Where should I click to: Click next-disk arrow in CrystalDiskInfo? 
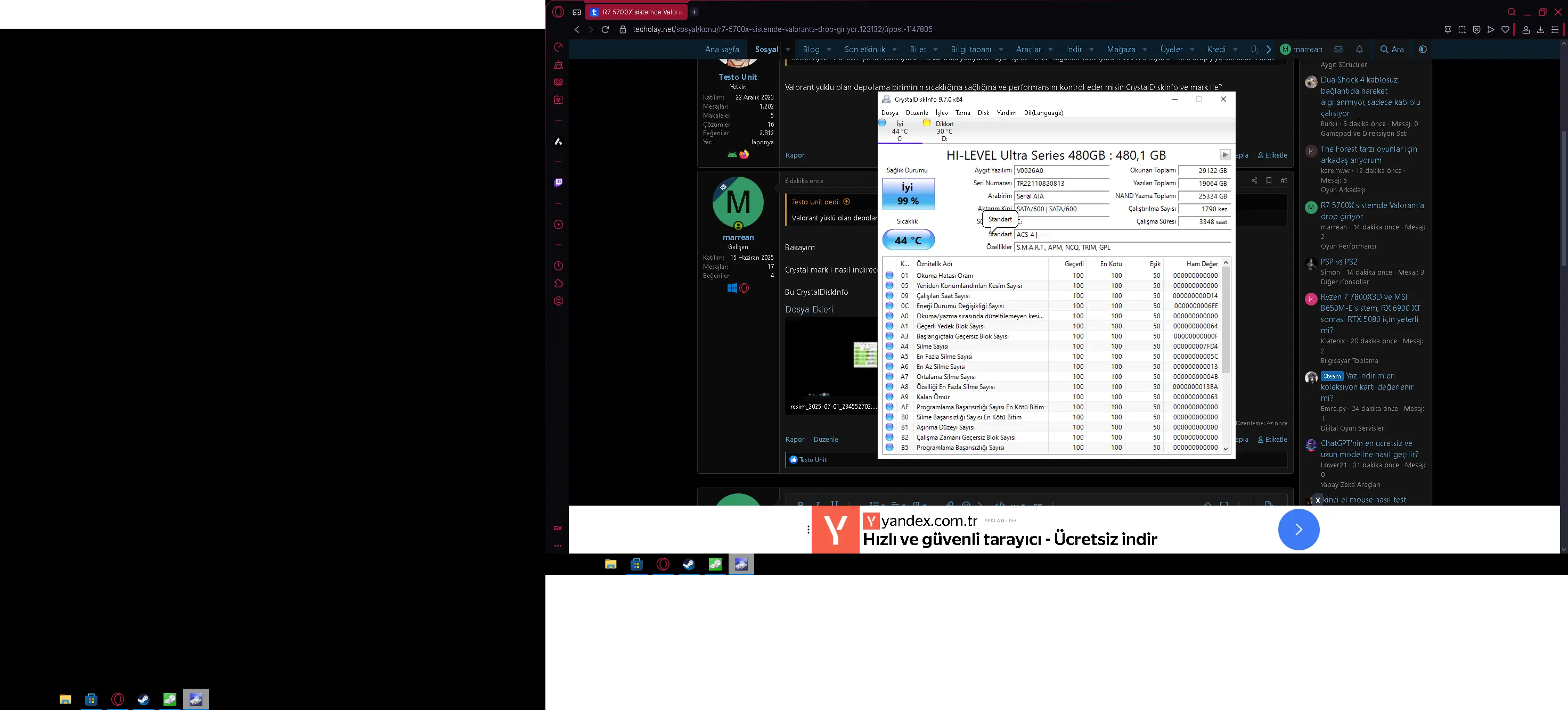click(1224, 155)
